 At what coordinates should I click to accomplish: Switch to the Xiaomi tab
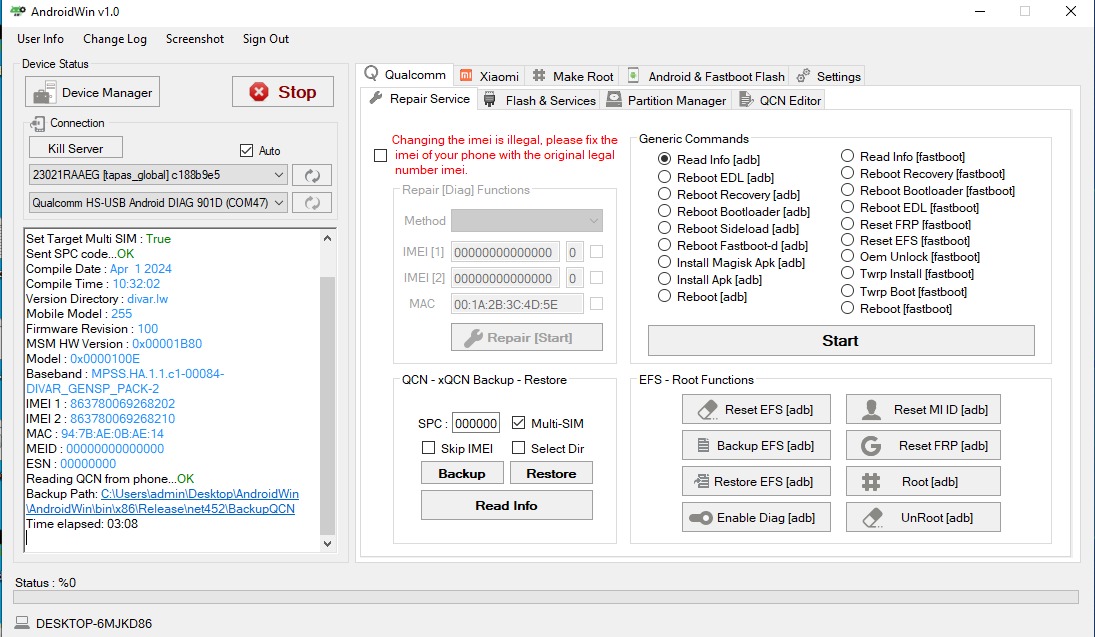point(490,76)
